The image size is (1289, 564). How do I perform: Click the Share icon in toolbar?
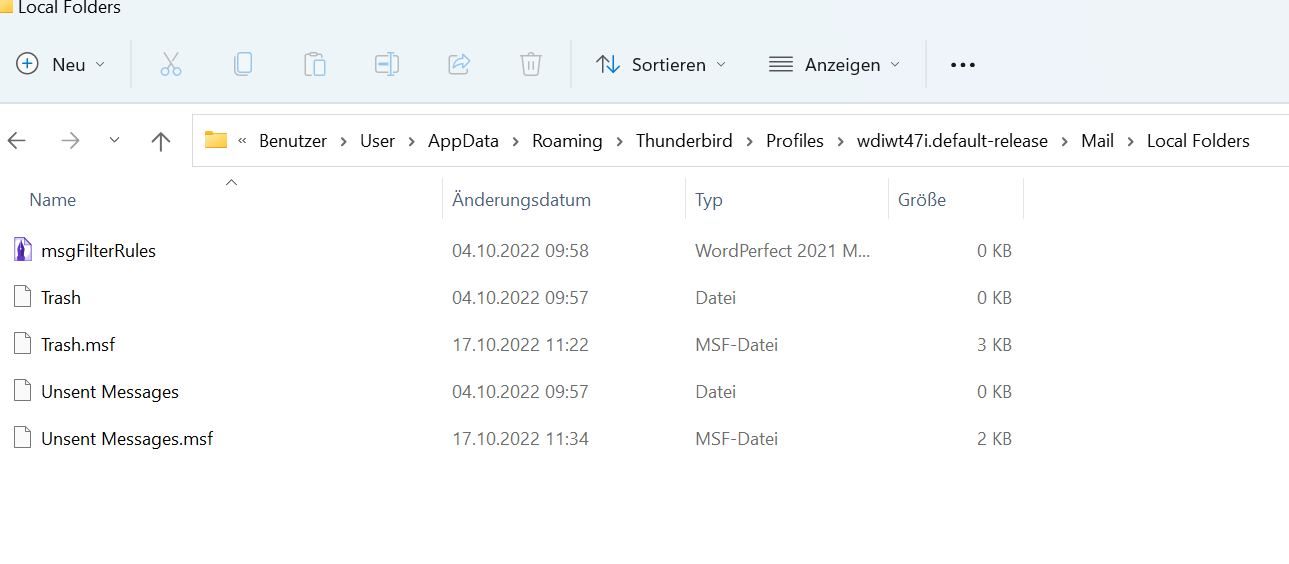[459, 65]
